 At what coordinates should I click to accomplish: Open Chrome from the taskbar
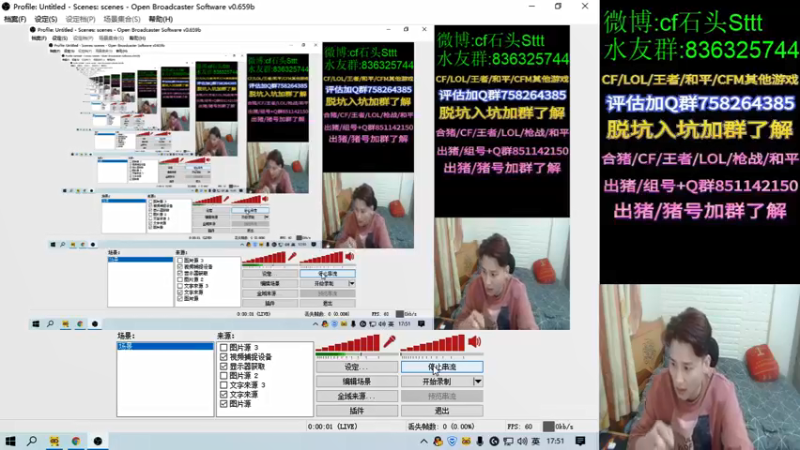tap(76, 441)
